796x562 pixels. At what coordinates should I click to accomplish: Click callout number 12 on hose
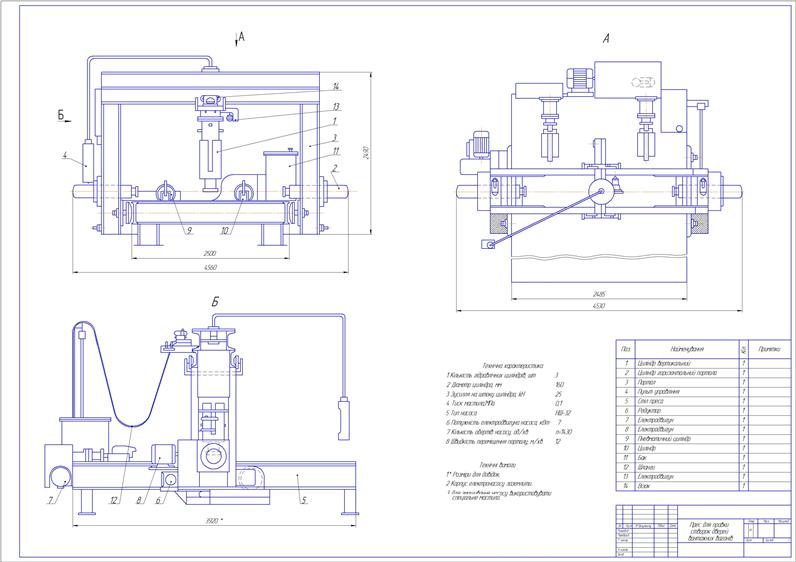point(114,501)
